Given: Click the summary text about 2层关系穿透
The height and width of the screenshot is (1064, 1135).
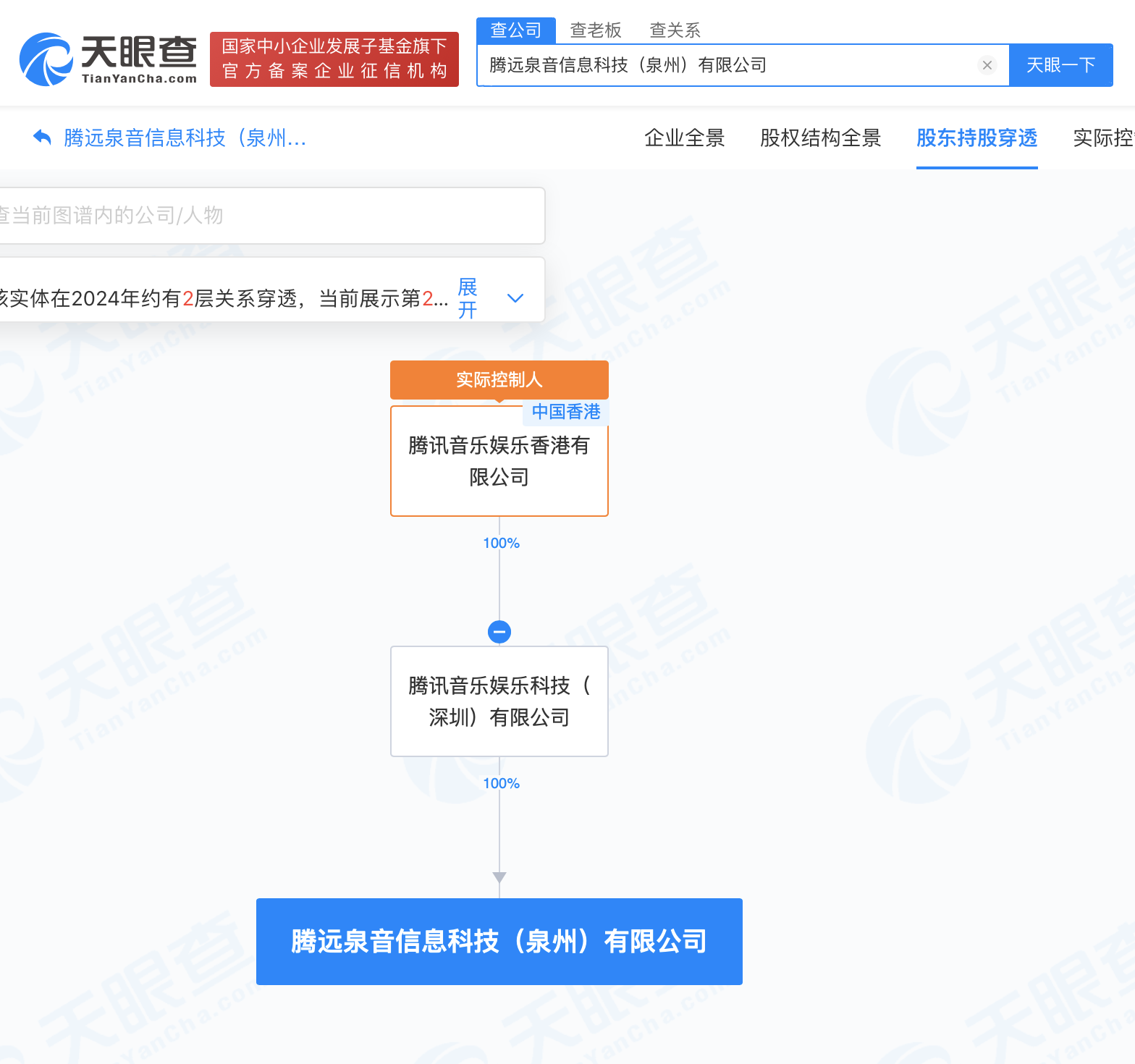Looking at the screenshot, I should [223, 298].
